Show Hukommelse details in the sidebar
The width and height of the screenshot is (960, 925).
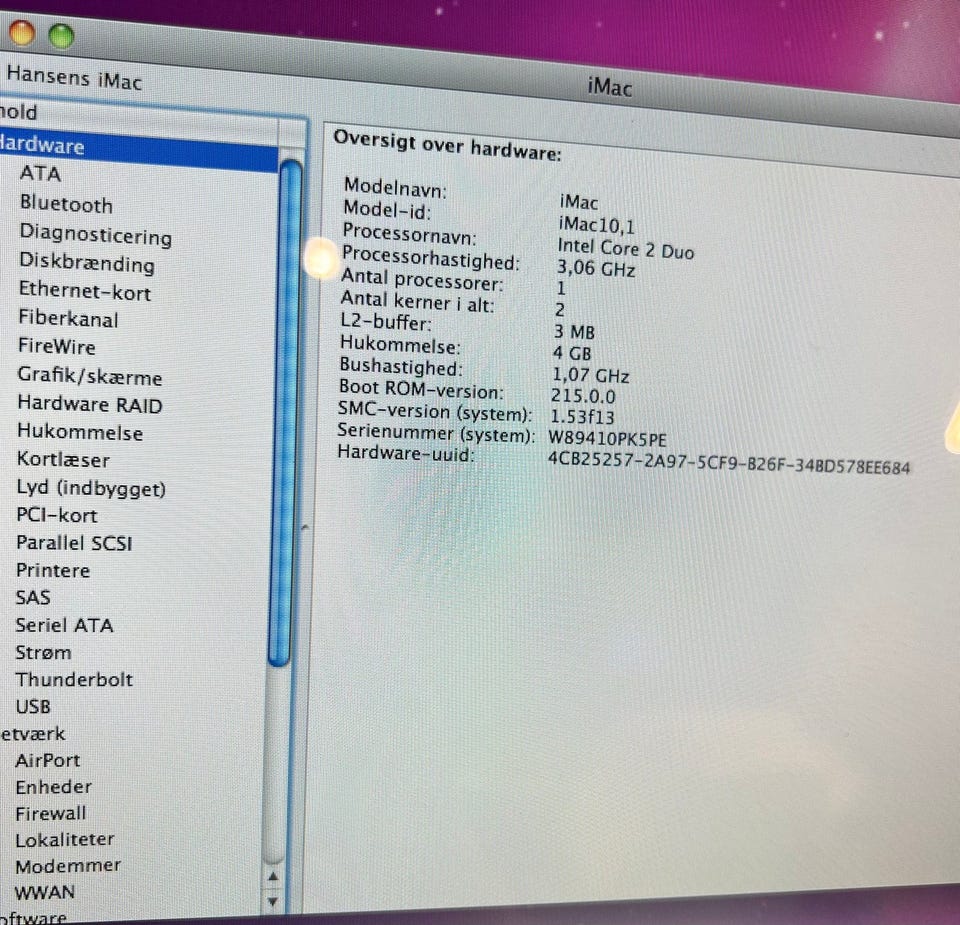(x=80, y=432)
